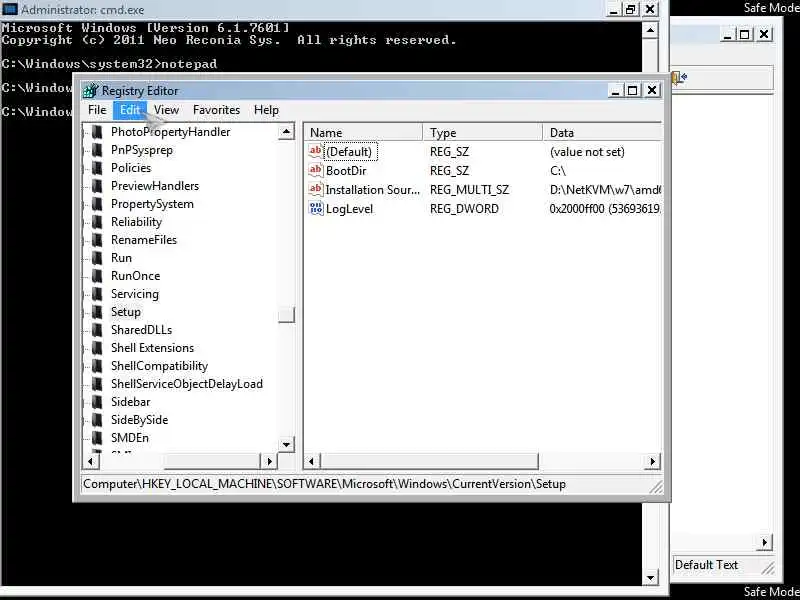Screen dimensions: 800x600
Task: Select the PhotoPropertyHandler folder icon
Action: click(x=97, y=132)
